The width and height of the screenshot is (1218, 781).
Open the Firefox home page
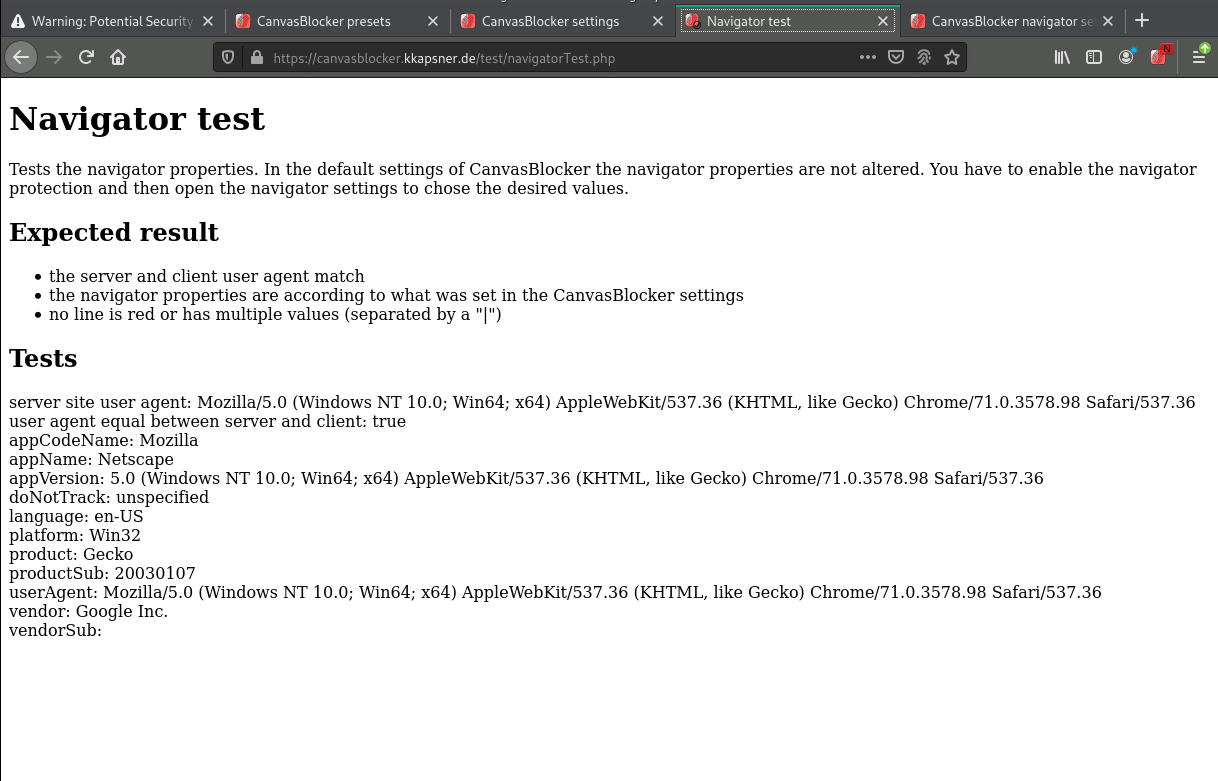point(118,57)
